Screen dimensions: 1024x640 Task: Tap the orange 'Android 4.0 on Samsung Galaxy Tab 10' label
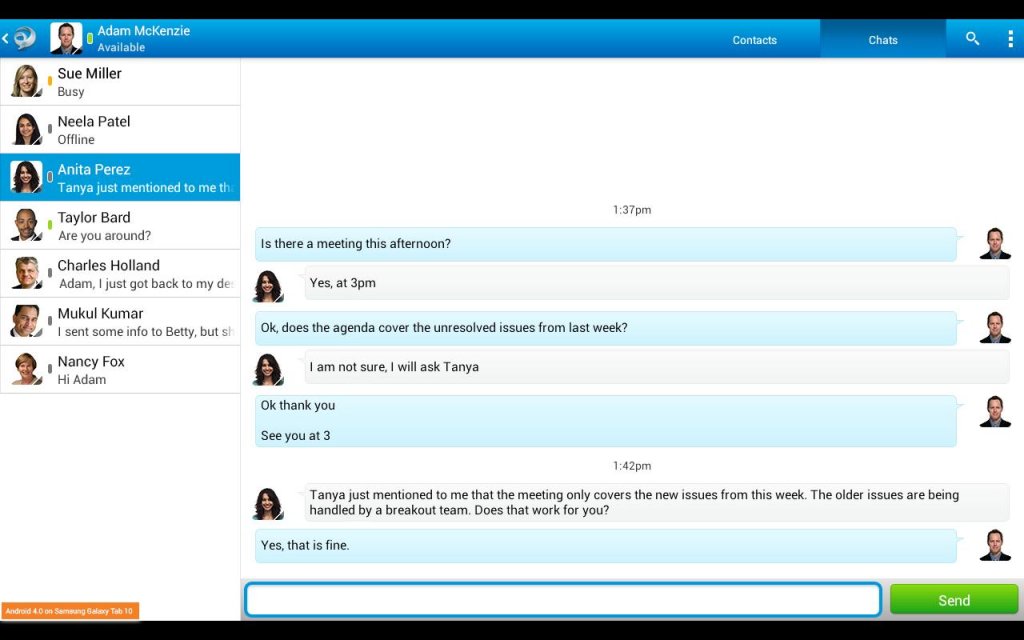coord(71,611)
